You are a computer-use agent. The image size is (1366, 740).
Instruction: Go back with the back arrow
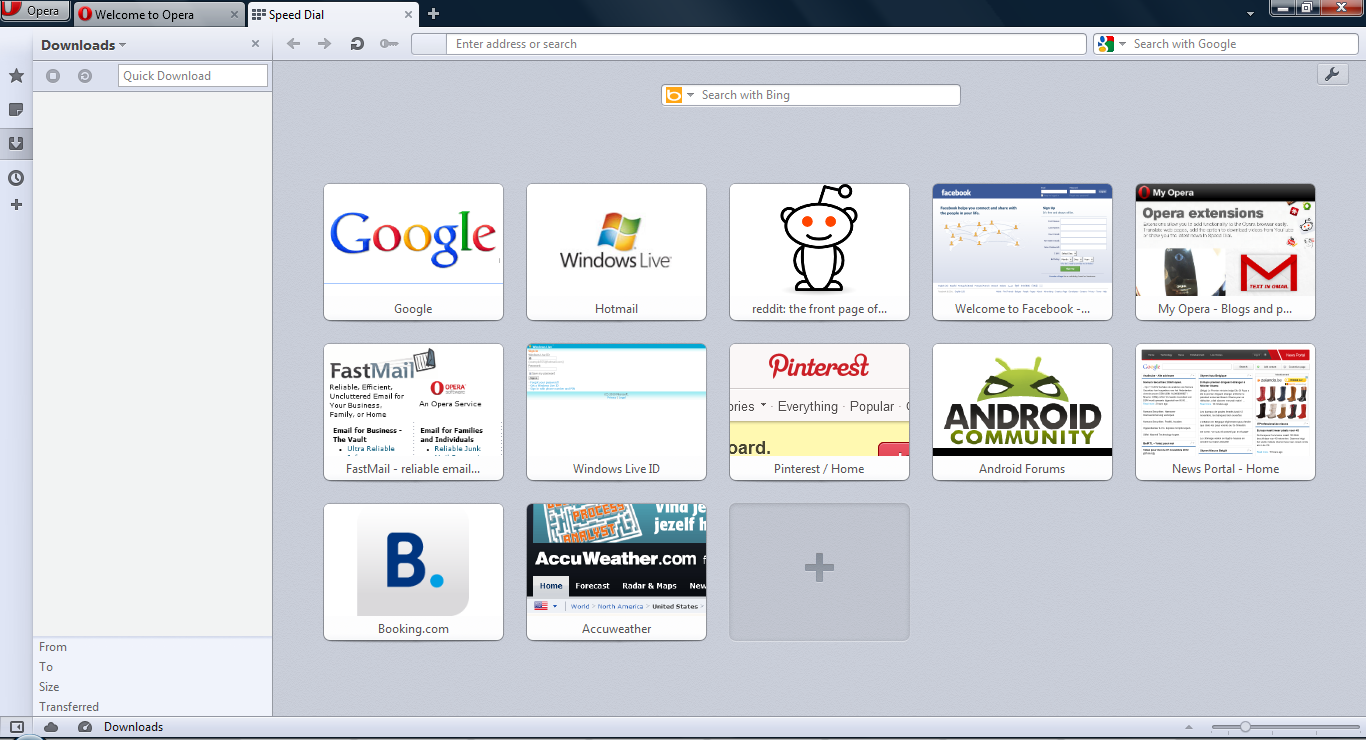tap(293, 44)
